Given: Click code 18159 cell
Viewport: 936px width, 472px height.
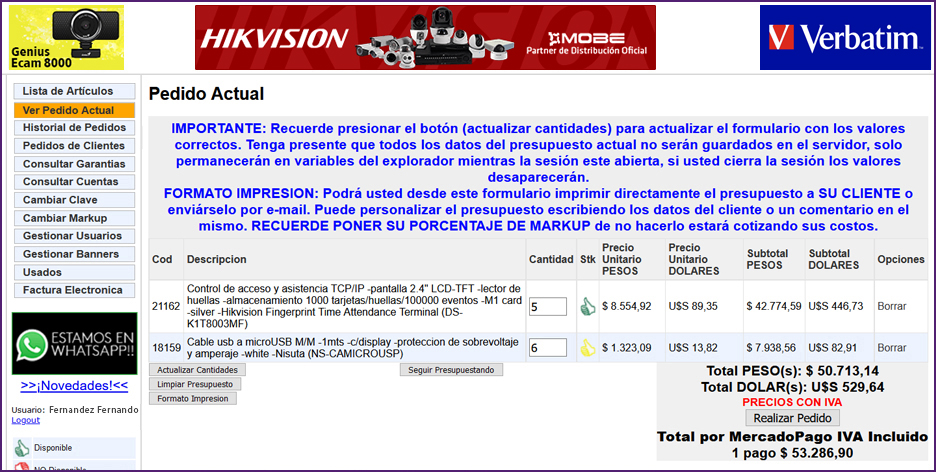Looking at the screenshot, I should [166, 347].
